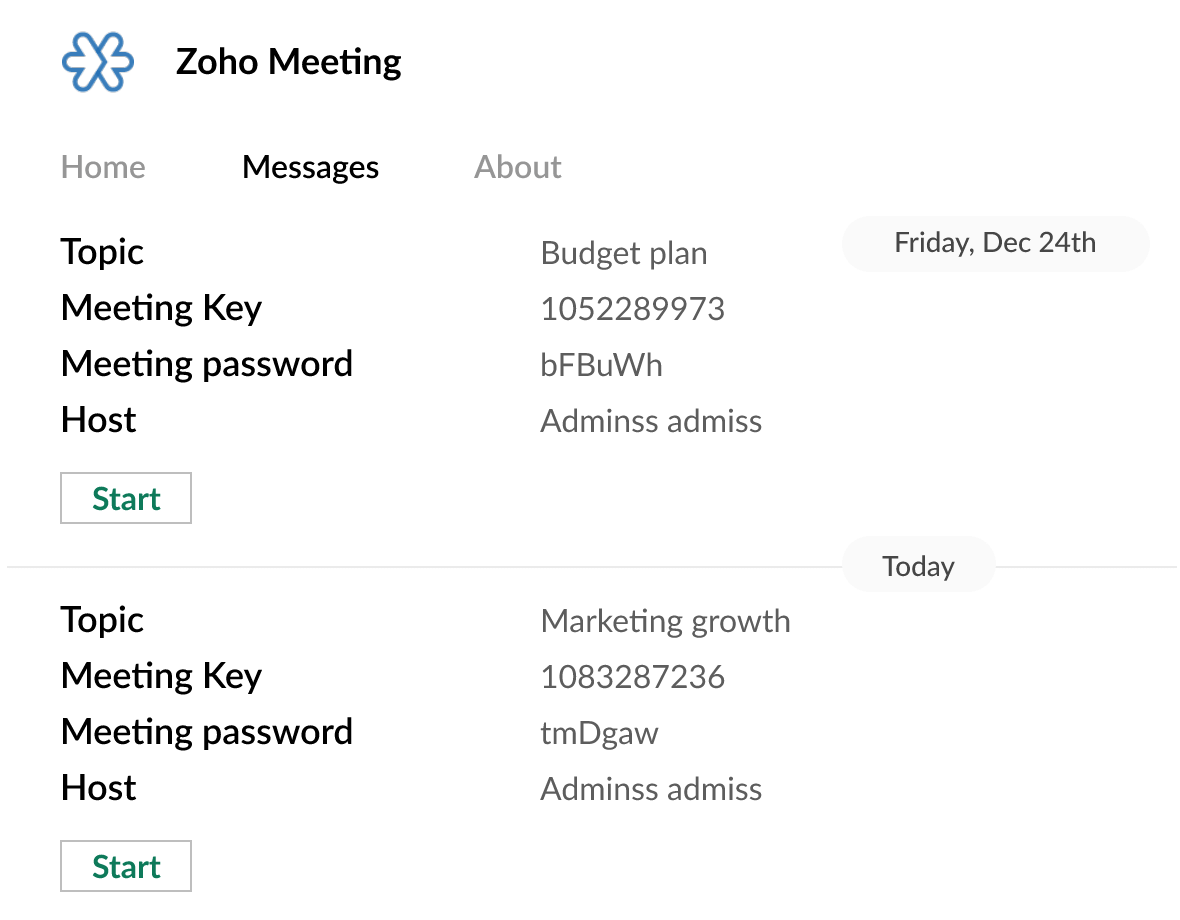
Task: Select the Friday, Dec 24th date pill
Action: (x=994, y=243)
